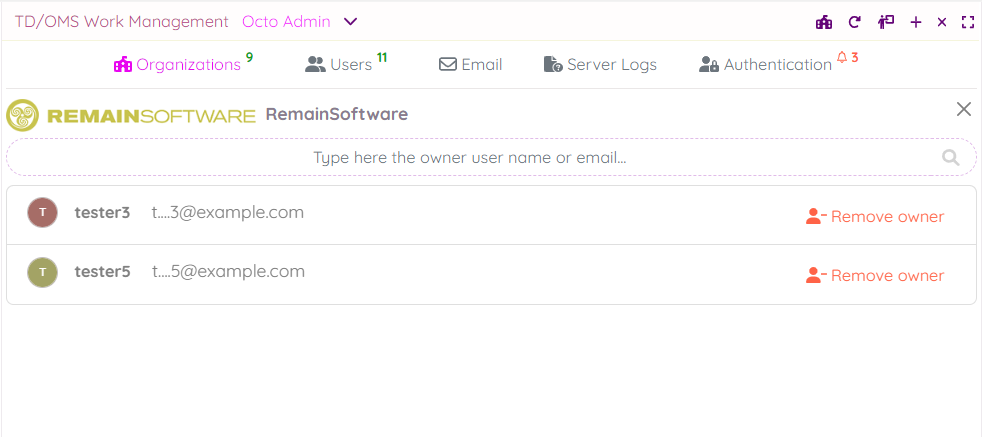Image resolution: width=982 pixels, height=437 pixels.
Task: Click the refresh icon in top toolbar
Action: pos(854,22)
